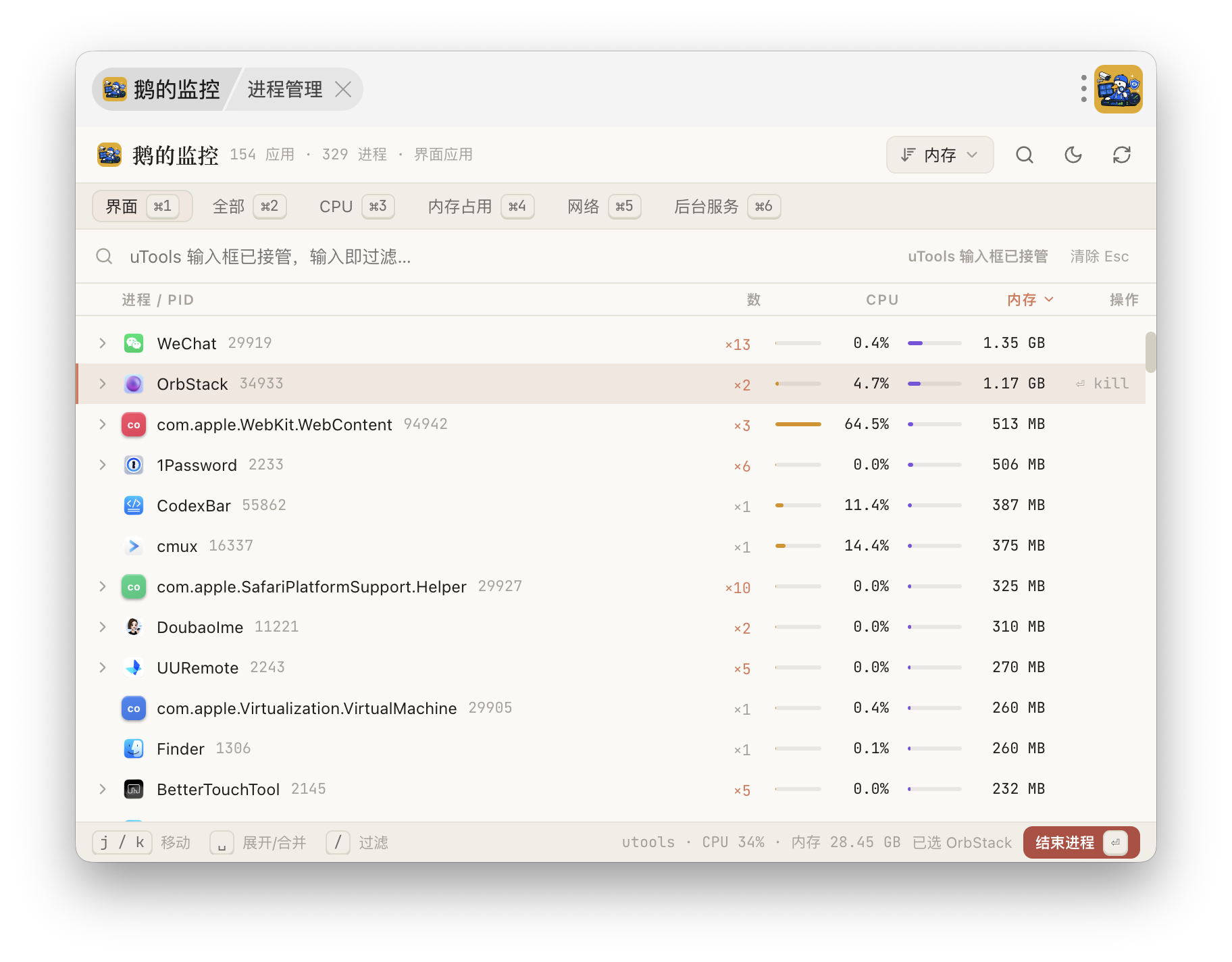The width and height of the screenshot is (1232, 962).
Task: Click the OrbStack memory usage bar
Action: (935, 384)
